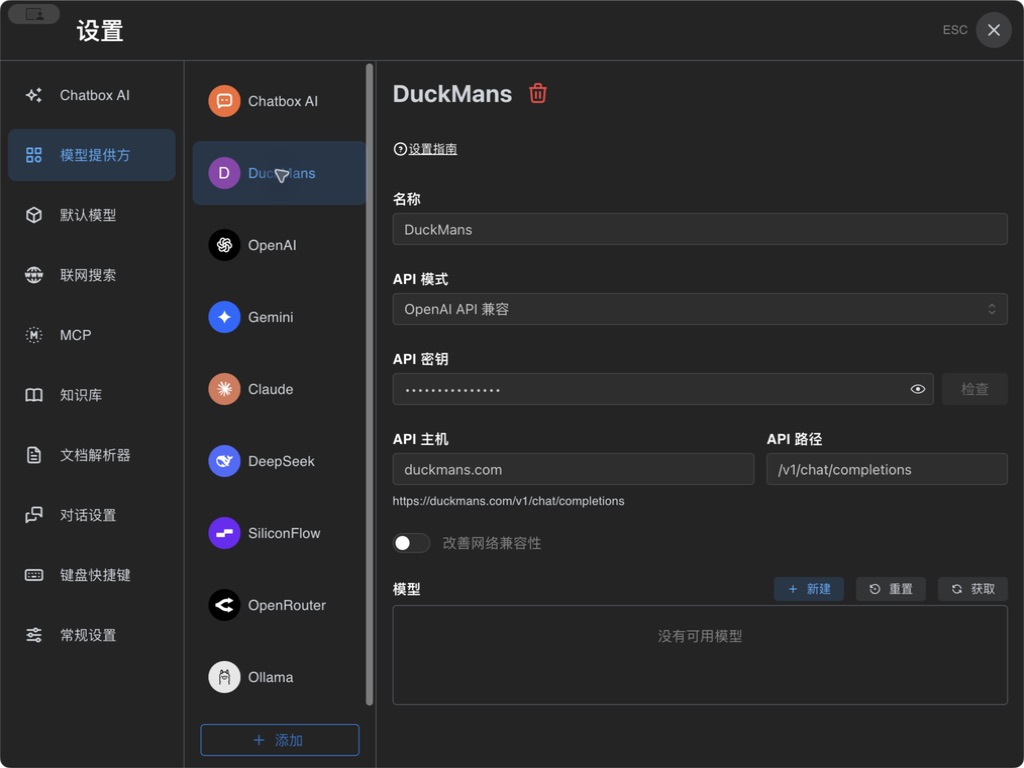Image resolution: width=1024 pixels, height=768 pixels.
Task: Select the Gemini provider entry
Action: [279, 317]
